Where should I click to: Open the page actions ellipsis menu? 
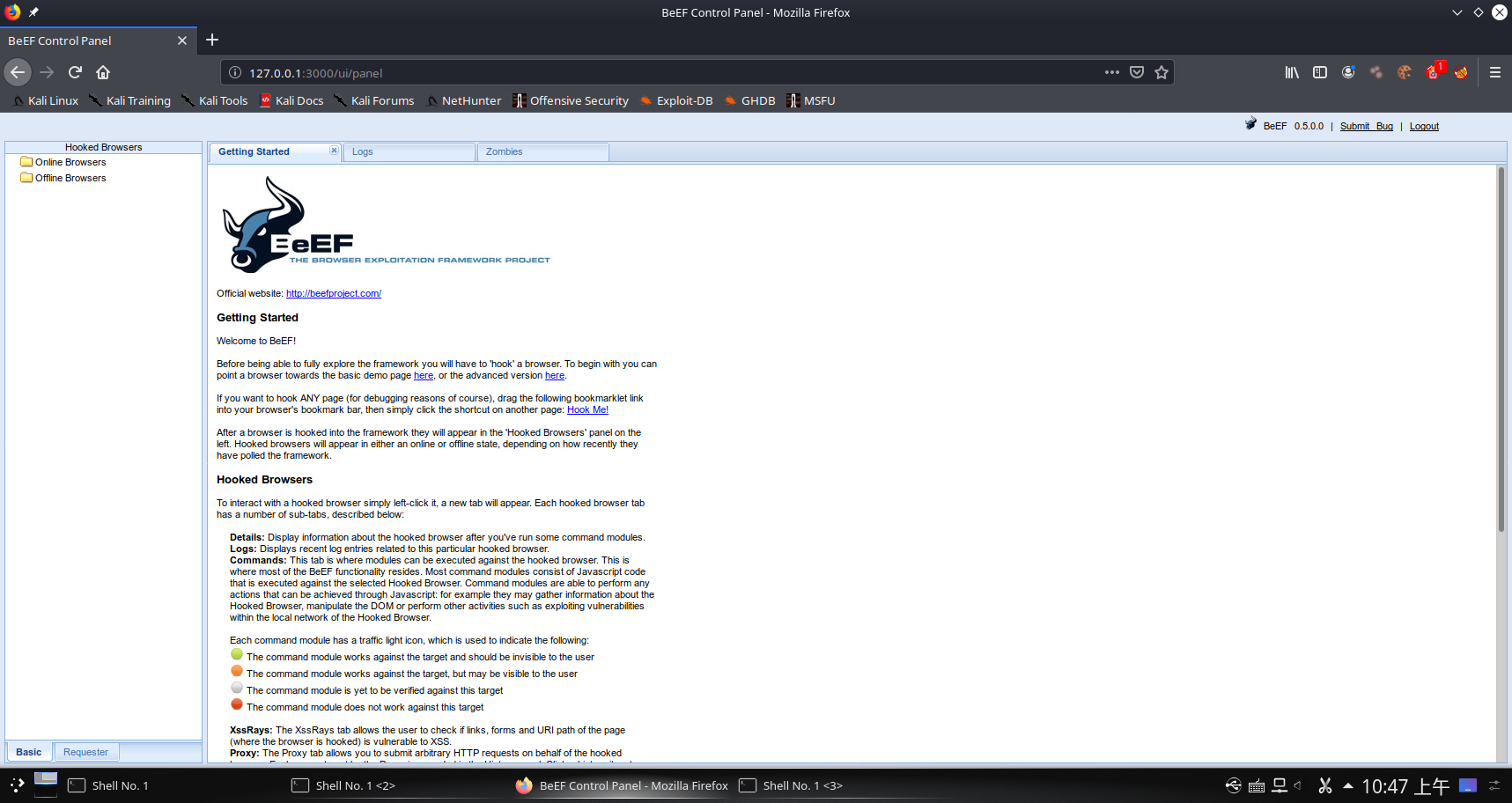click(x=1111, y=72)
